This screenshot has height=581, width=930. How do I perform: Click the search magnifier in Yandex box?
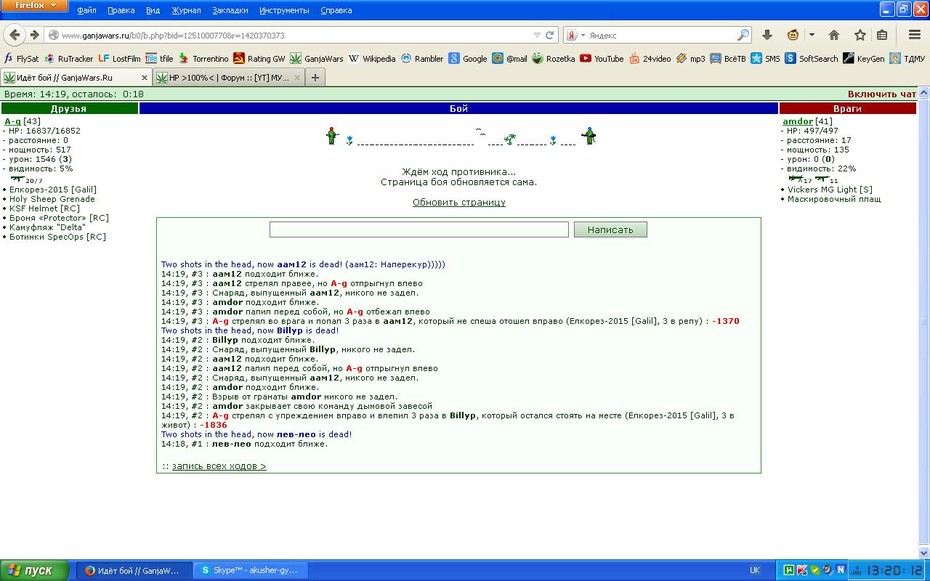click(x=743, y=35)
